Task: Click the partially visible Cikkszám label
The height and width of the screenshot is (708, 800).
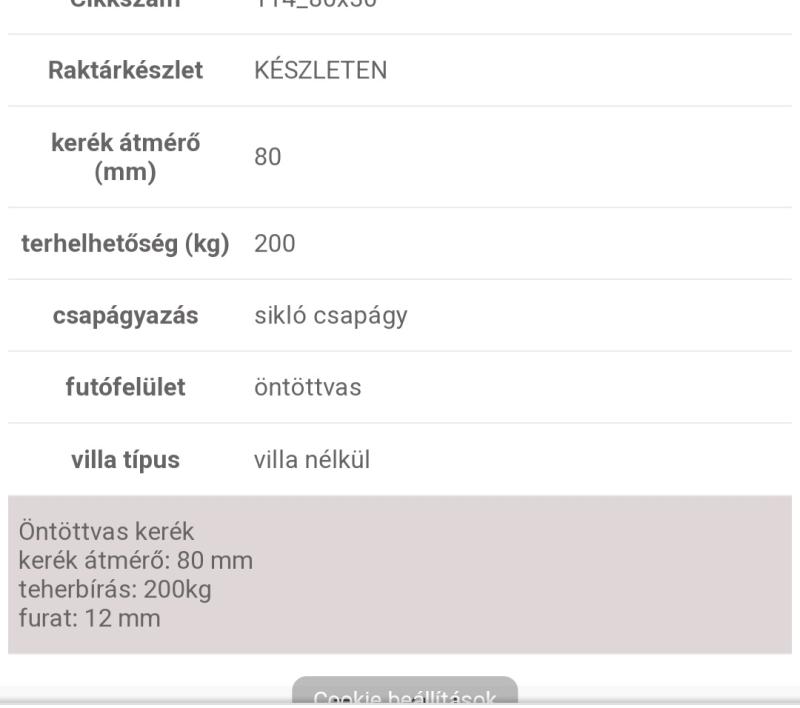Action: [126, 4]
